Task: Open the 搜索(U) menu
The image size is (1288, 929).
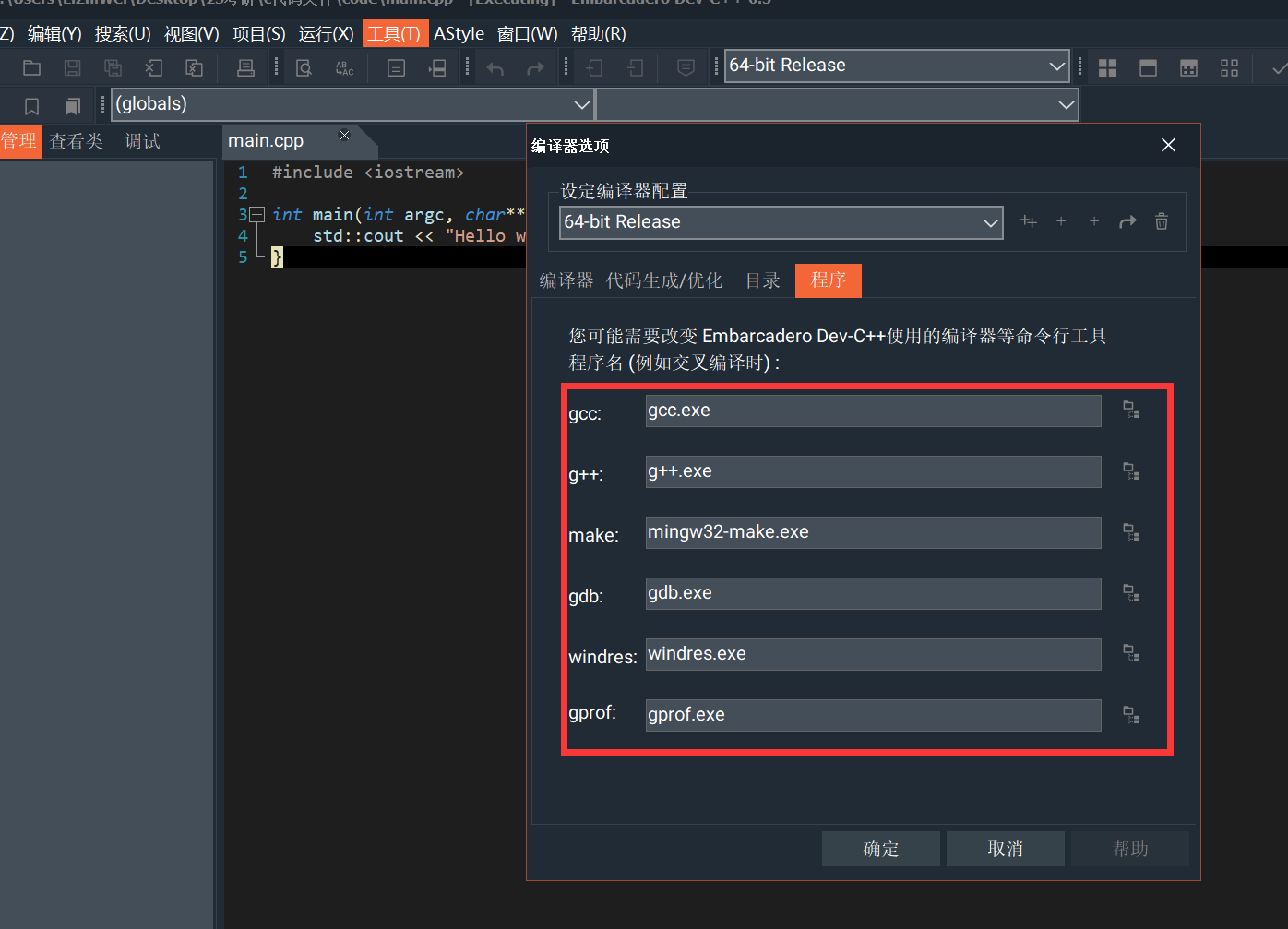Action: click(123, 34)
